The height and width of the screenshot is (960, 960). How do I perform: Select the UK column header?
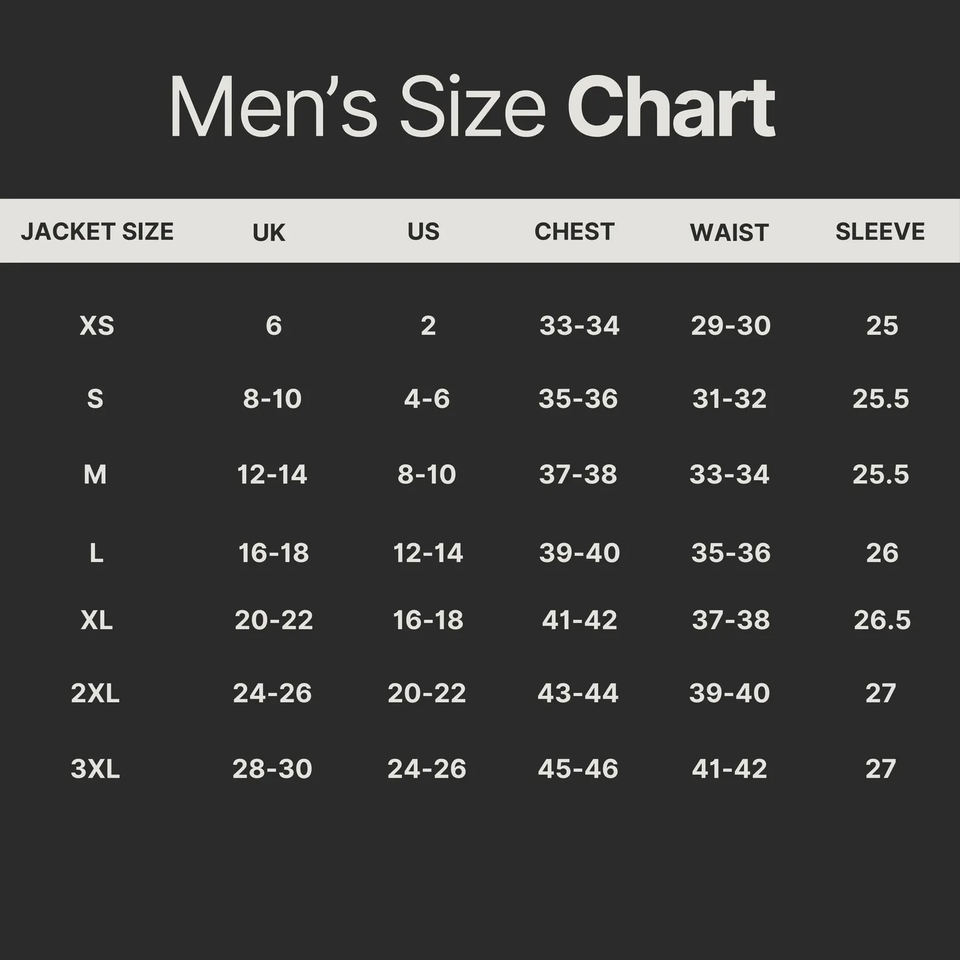click(x=269, y=233)
